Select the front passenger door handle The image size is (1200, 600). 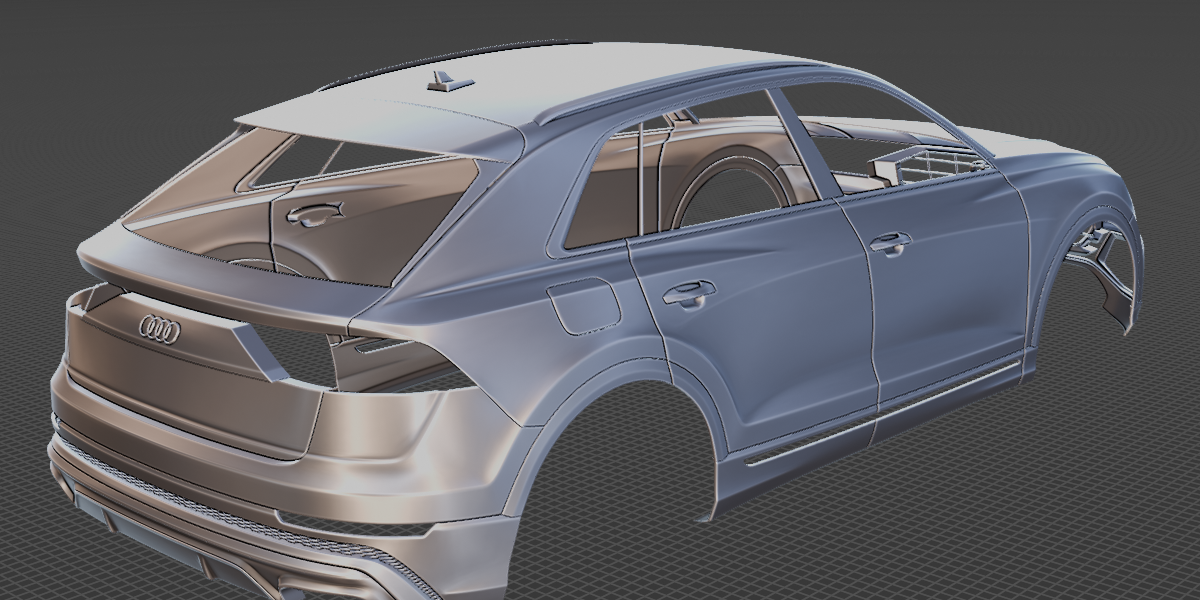tap(889, 242)
